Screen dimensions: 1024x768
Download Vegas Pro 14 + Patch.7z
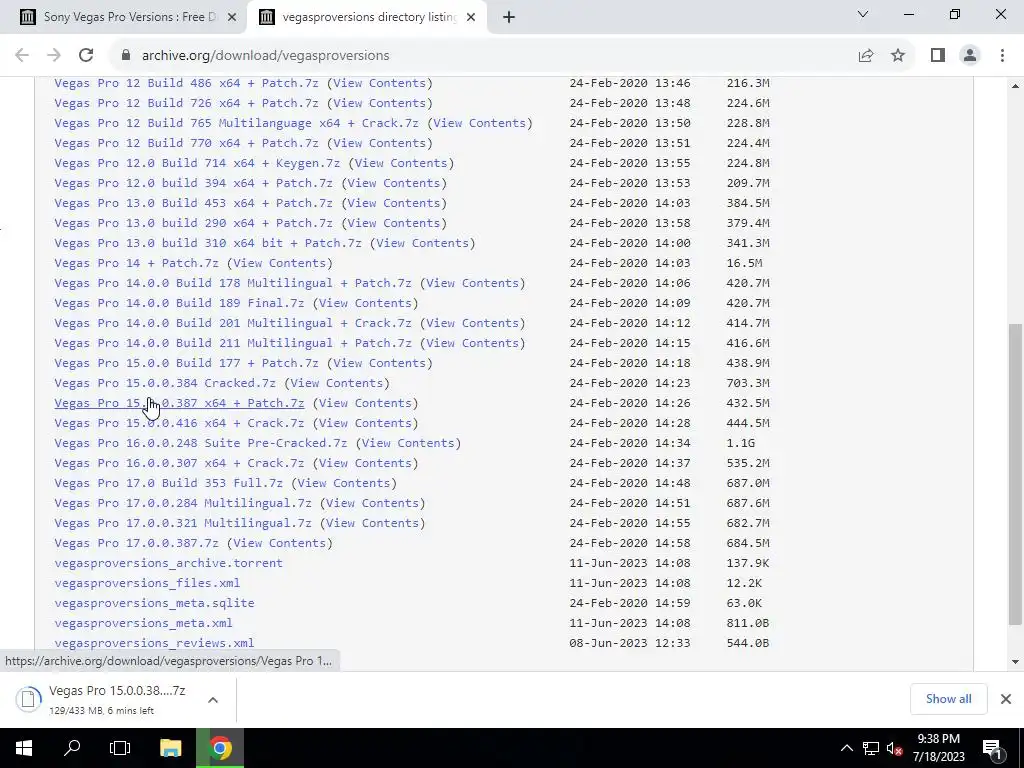pyautogui.click(x=136, y=263)
